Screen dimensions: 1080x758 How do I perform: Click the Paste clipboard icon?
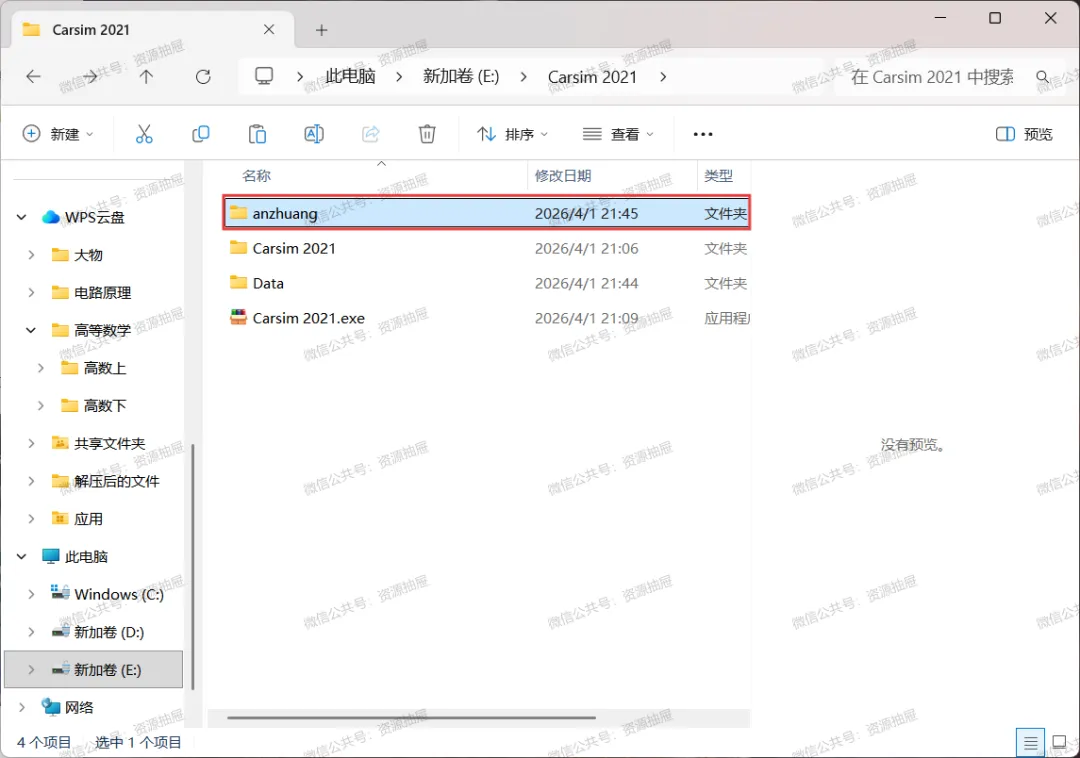[x=257, y=134]
